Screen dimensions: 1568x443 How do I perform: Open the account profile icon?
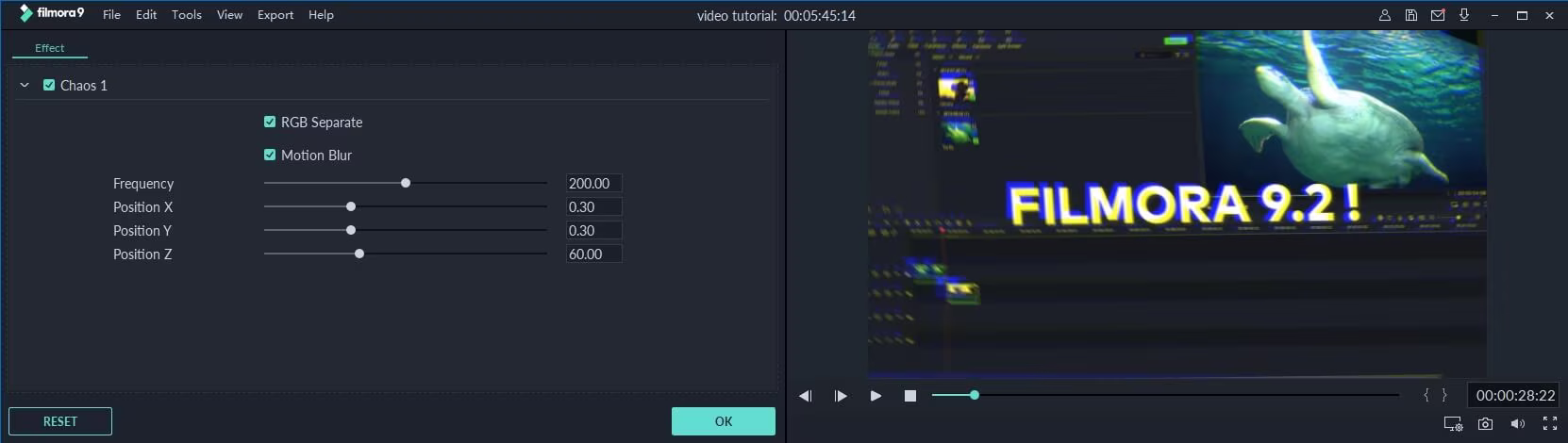pos(1384,15)
